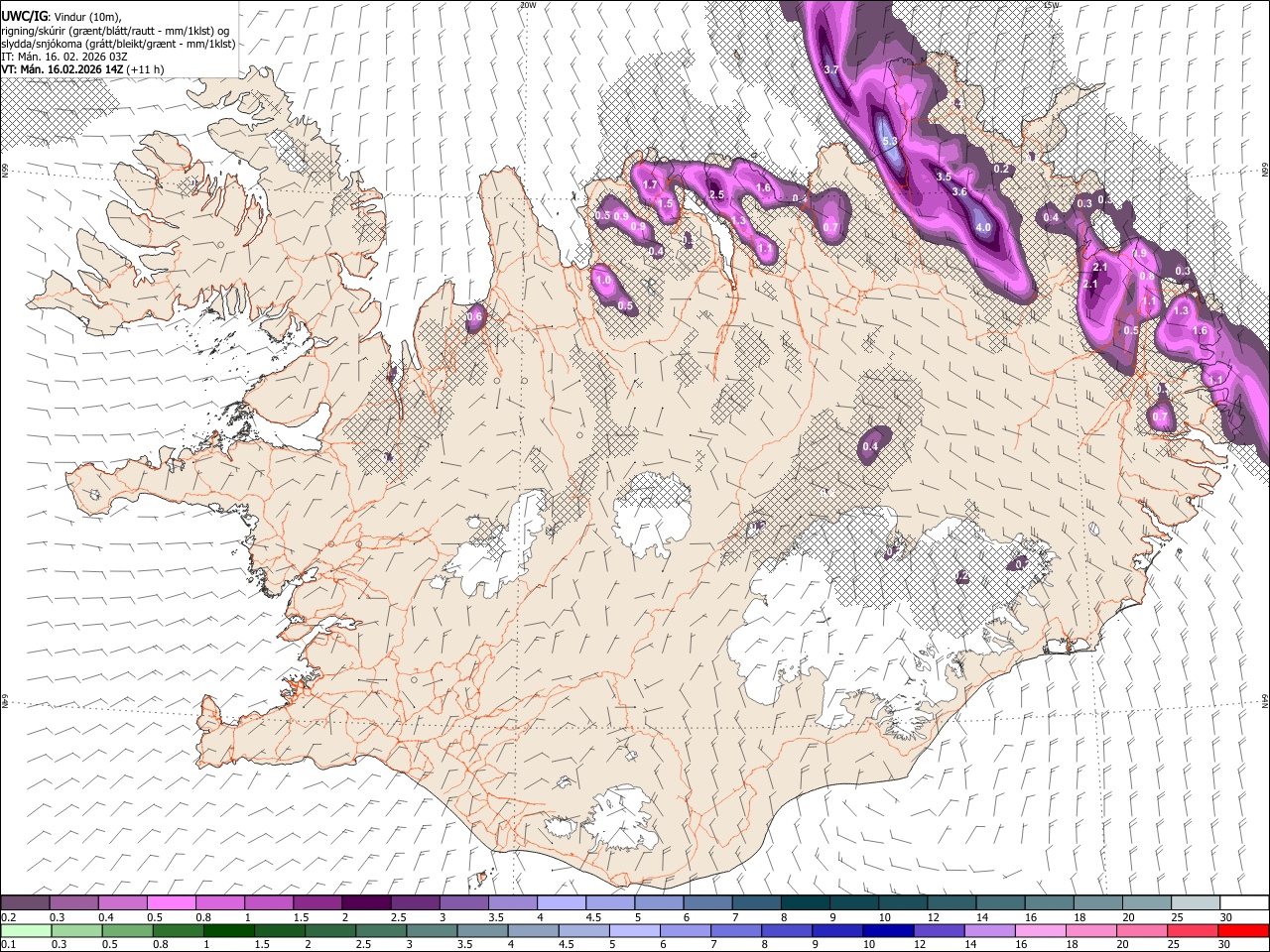Screen dimensions: 1270x952
Task: Select top-row dark purple swatch between 2 and 2.5
Action: tap(366, 903)
